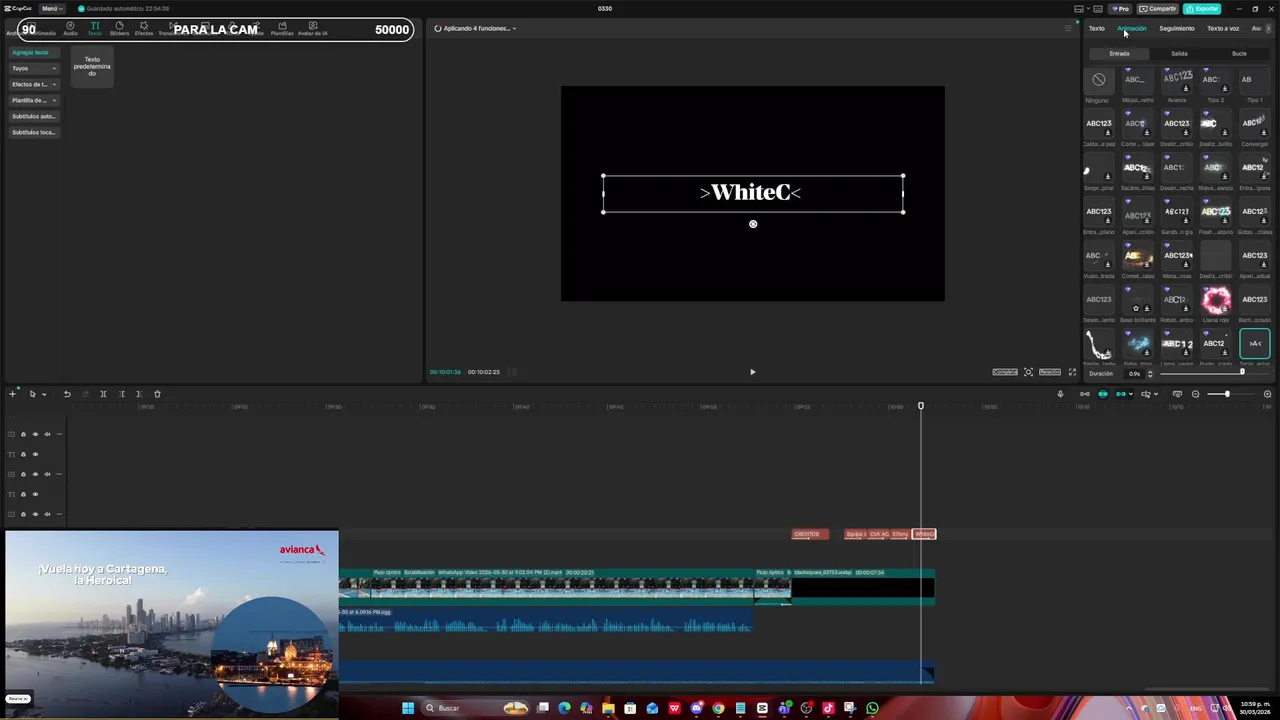This screenshot has width=1280, height=720.
Task: Delete left of playhead trim tool
Action: [121, 394]
